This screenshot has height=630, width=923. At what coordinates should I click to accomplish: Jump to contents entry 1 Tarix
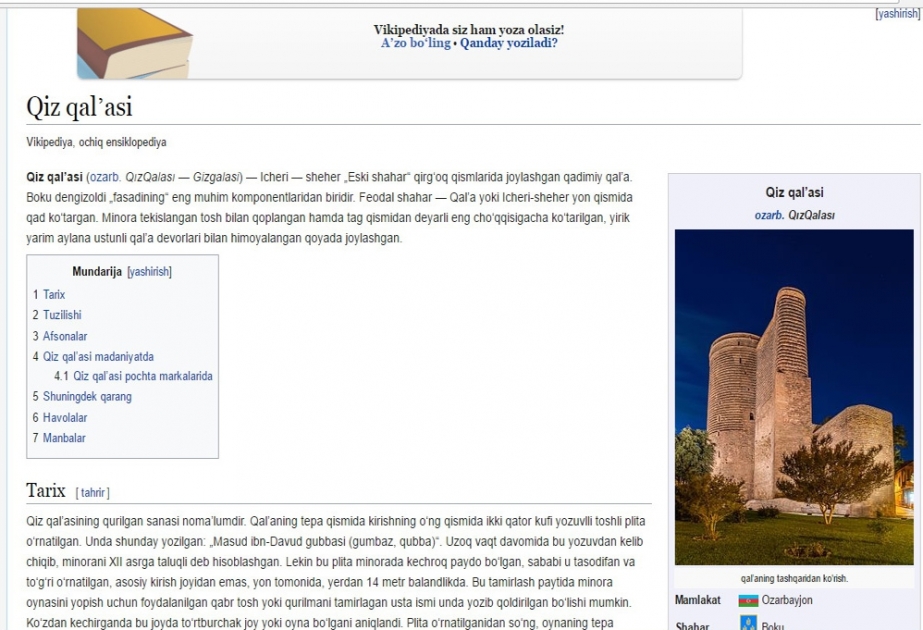pyautogui.click(x=54, y=294)
